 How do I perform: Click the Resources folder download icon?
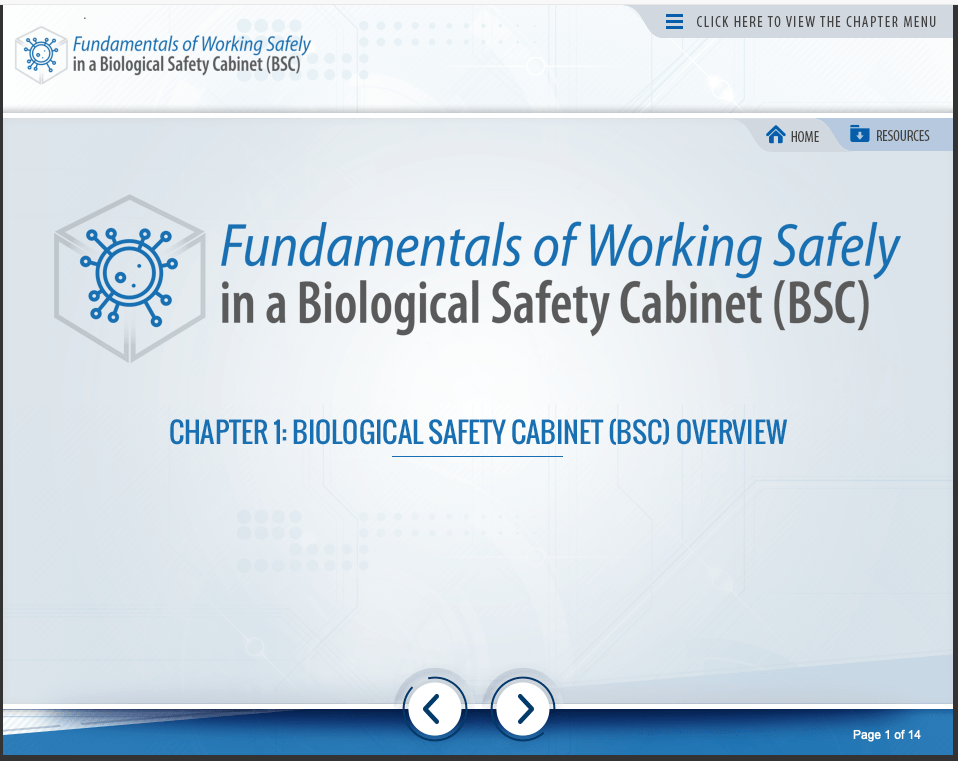tap(859, 134)
